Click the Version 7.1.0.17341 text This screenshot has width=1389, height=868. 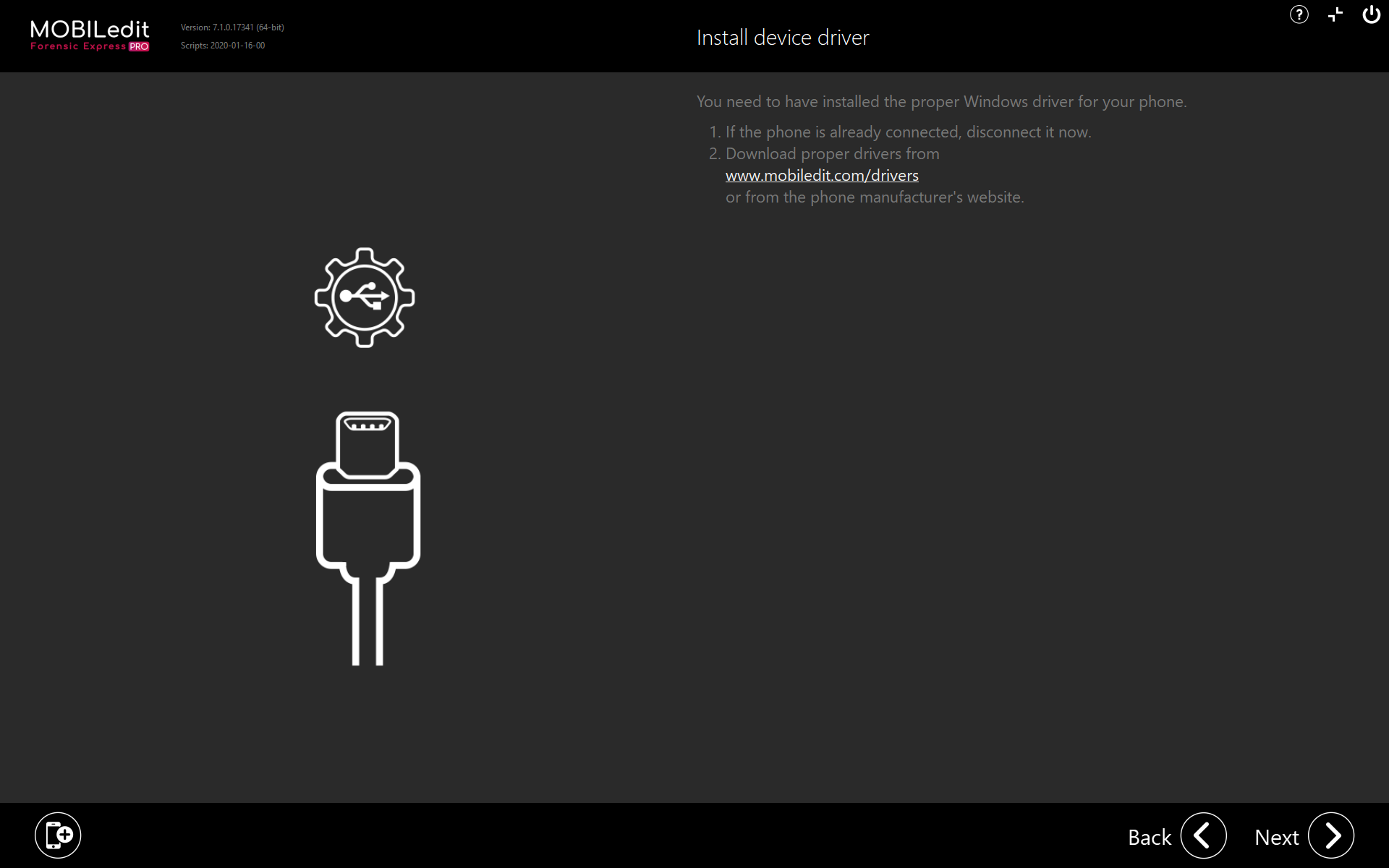[232, 27]
